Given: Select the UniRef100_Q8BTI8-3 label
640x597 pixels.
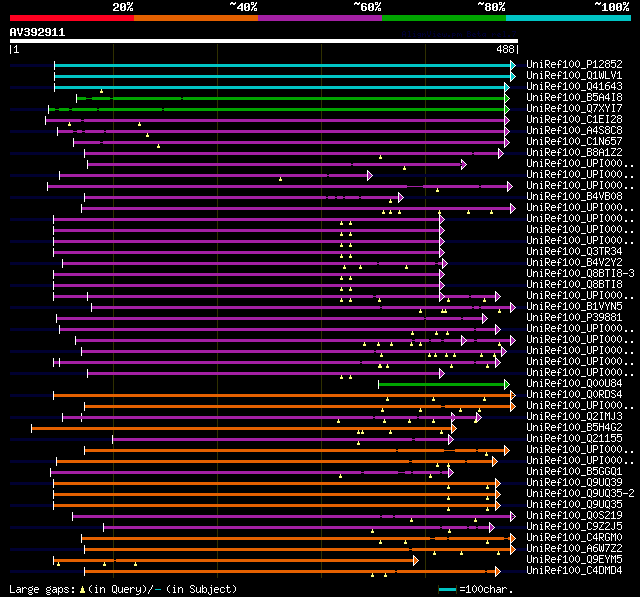Looking at the screenshot, I should 580,274.
